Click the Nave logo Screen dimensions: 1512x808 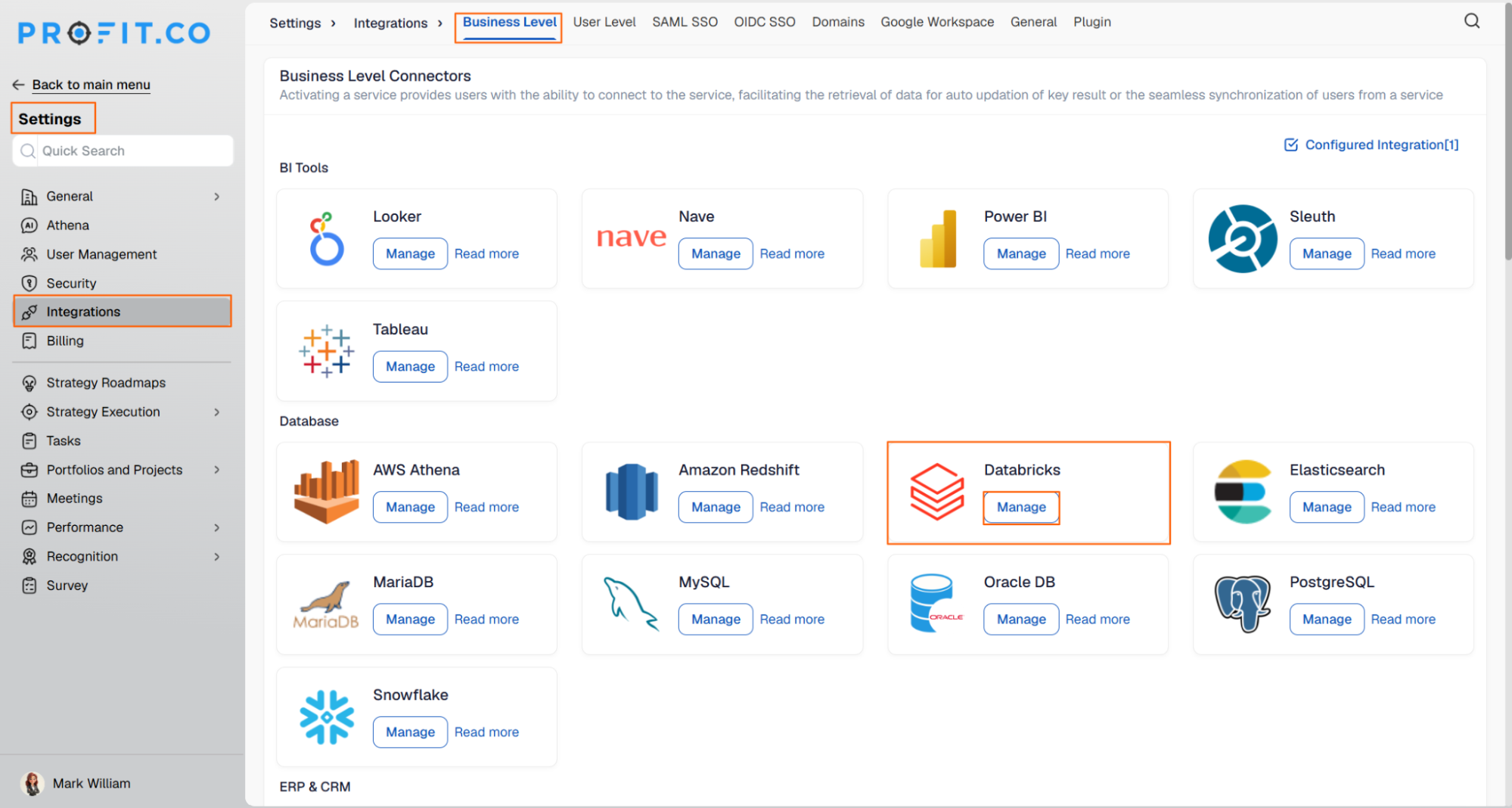632,238
